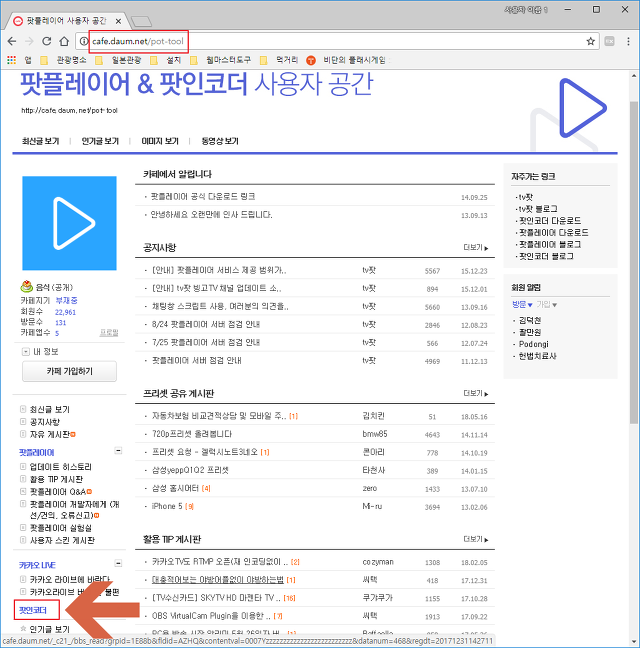Open post OBS VirtualCam Plugin을 이용한
The image size is (640, 648).
[x=211, y=616]
